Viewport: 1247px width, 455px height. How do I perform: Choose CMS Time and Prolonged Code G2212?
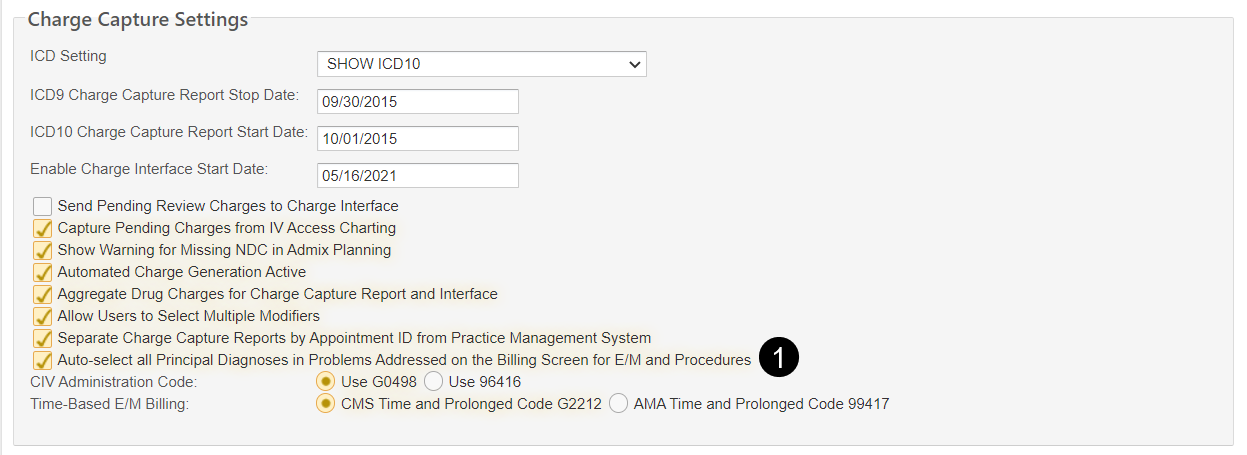point(325,404)
